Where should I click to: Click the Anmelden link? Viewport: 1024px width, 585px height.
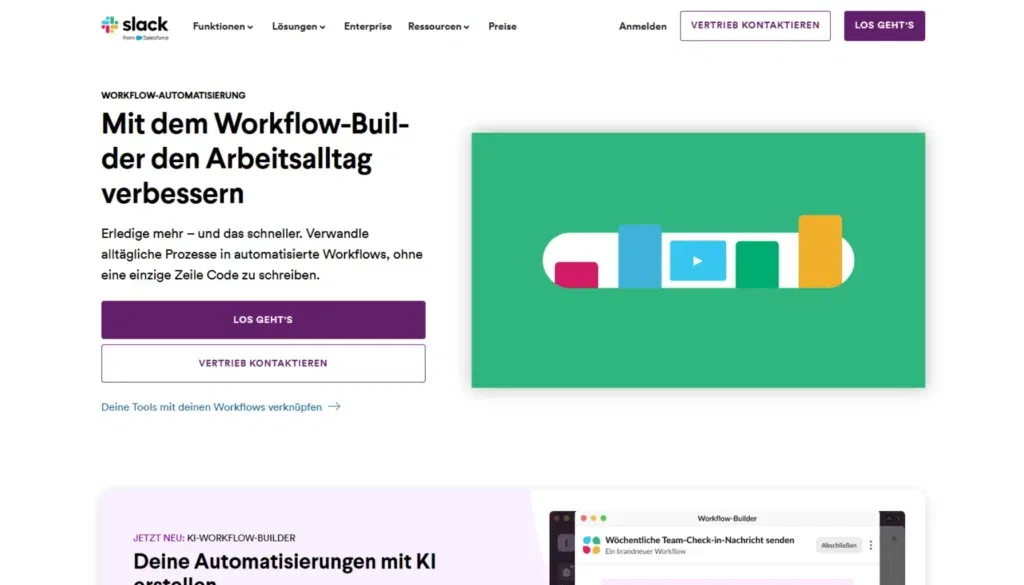642,27
